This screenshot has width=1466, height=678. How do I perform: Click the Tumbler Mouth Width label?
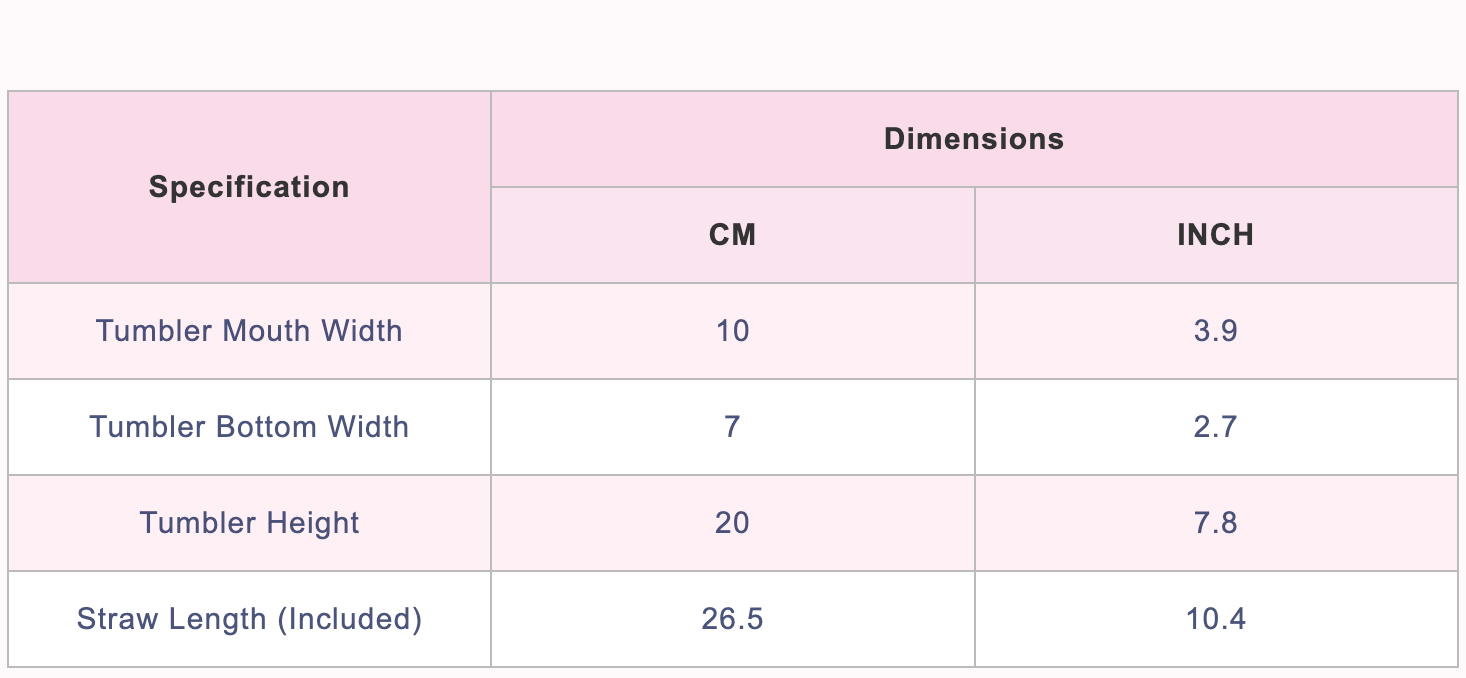(x=249, y=331)
